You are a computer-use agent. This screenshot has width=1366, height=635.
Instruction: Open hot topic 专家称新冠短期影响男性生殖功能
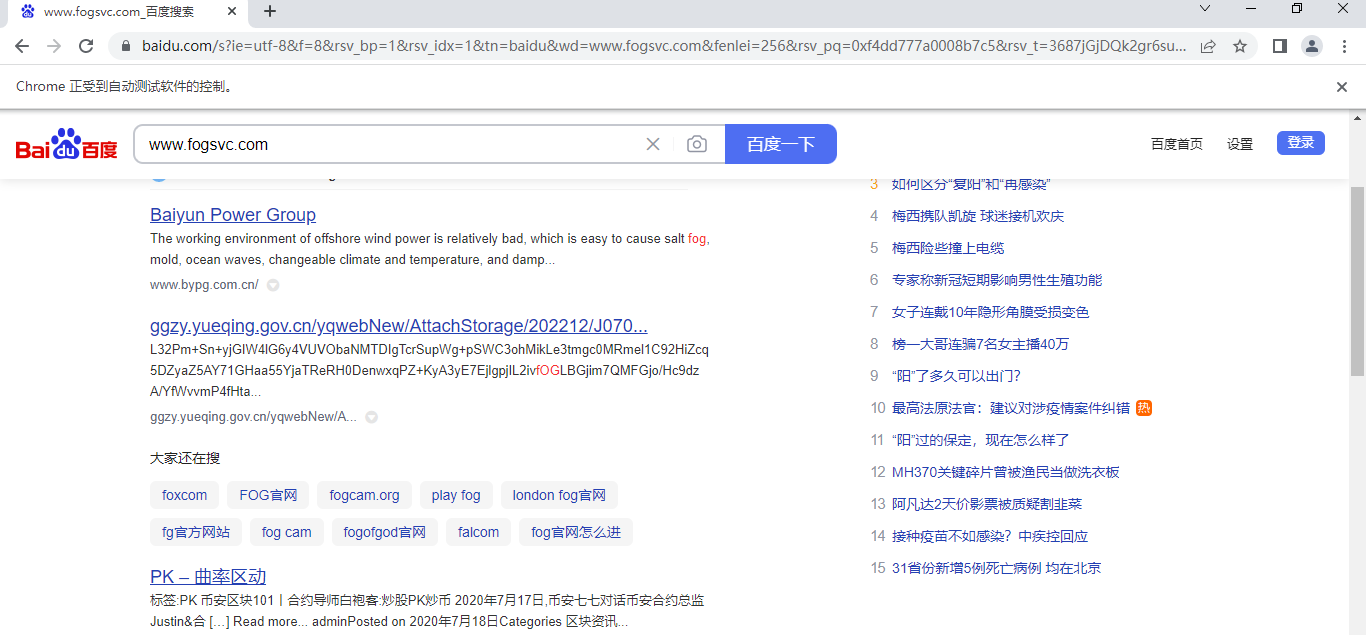point(997,280)
